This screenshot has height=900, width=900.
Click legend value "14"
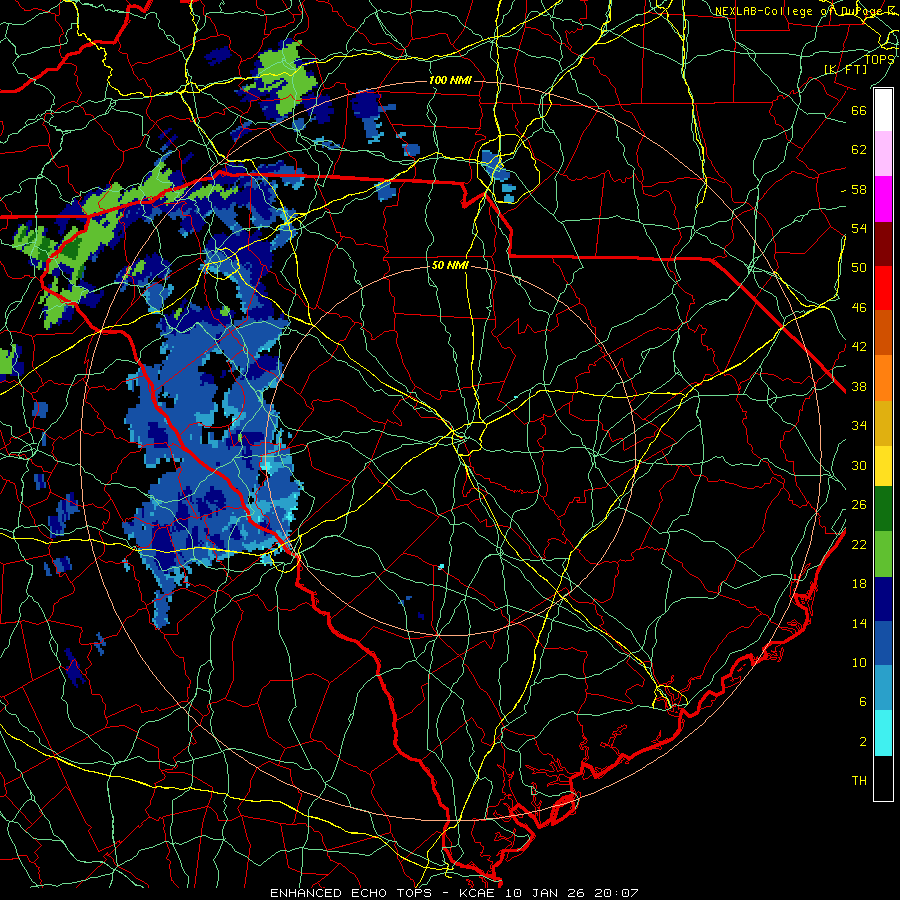point(859,623)
